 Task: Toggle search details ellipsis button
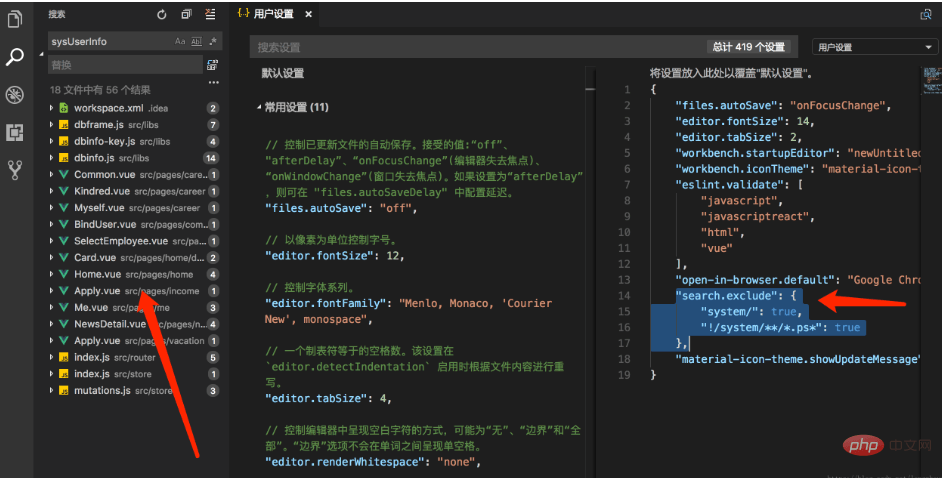[x=213, y=82]
